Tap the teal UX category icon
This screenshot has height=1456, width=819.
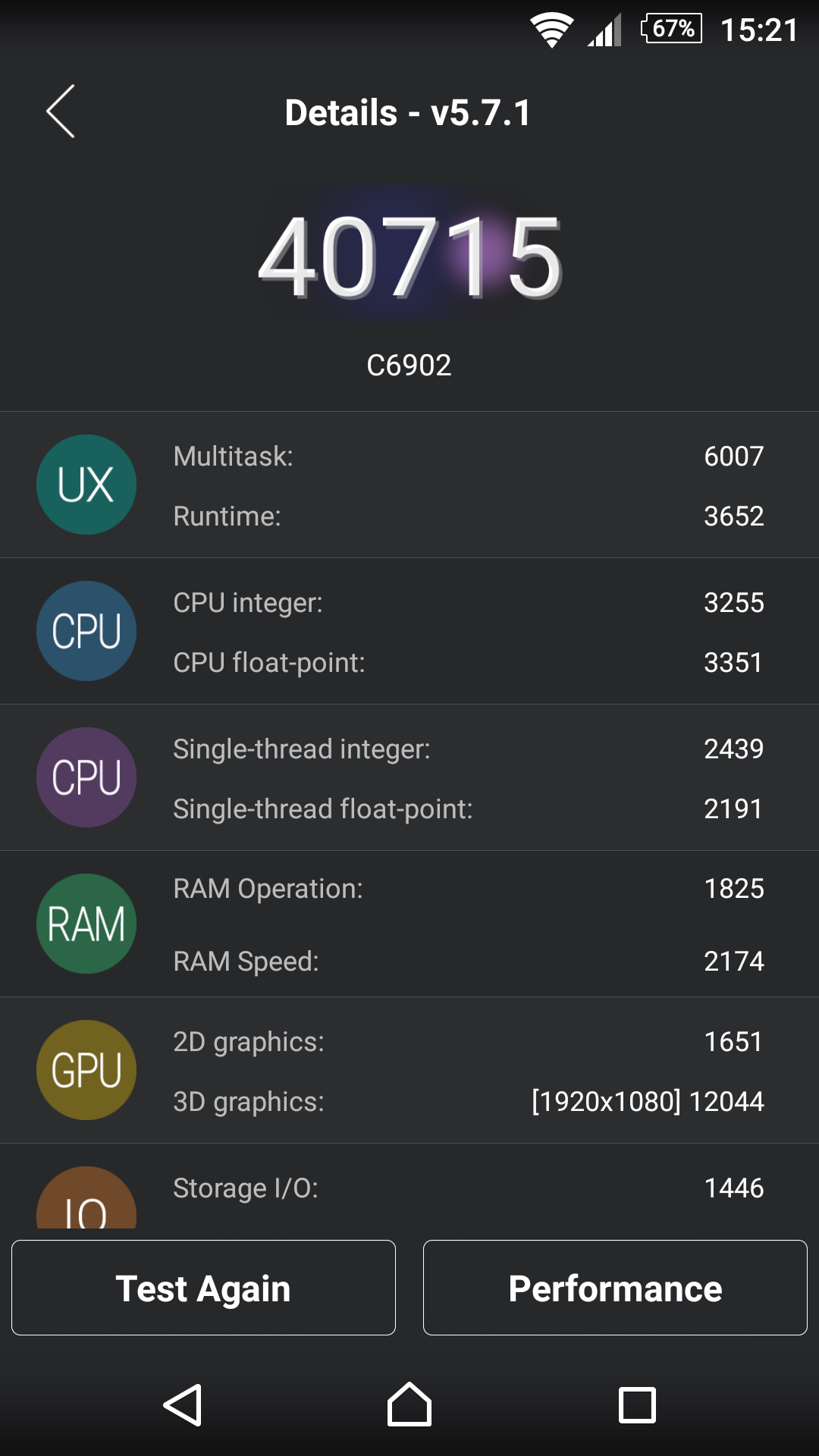click(86, 485)
